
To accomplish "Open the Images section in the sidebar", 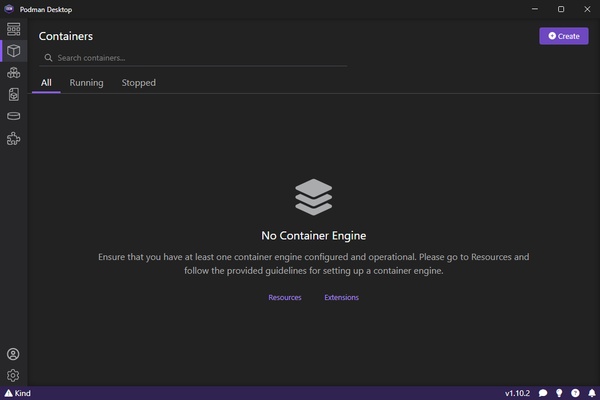I will point(13,94).
